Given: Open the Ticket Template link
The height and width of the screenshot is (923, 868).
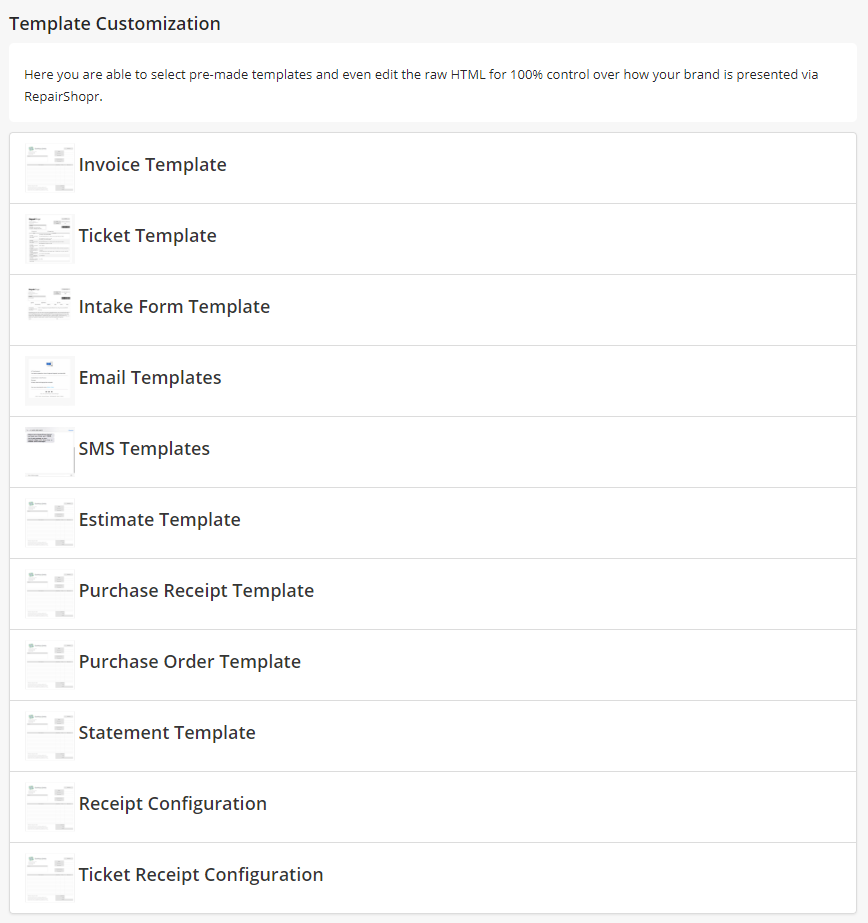Looking at the screenshot, I should (147, 236).
